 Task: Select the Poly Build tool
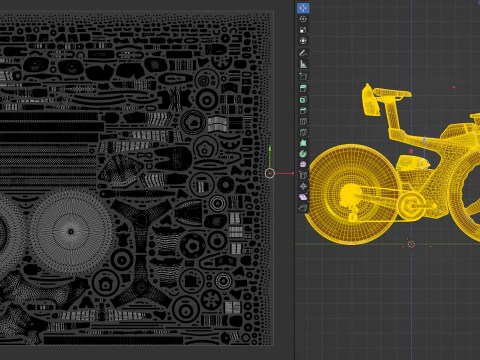click(x=303, y=143)
